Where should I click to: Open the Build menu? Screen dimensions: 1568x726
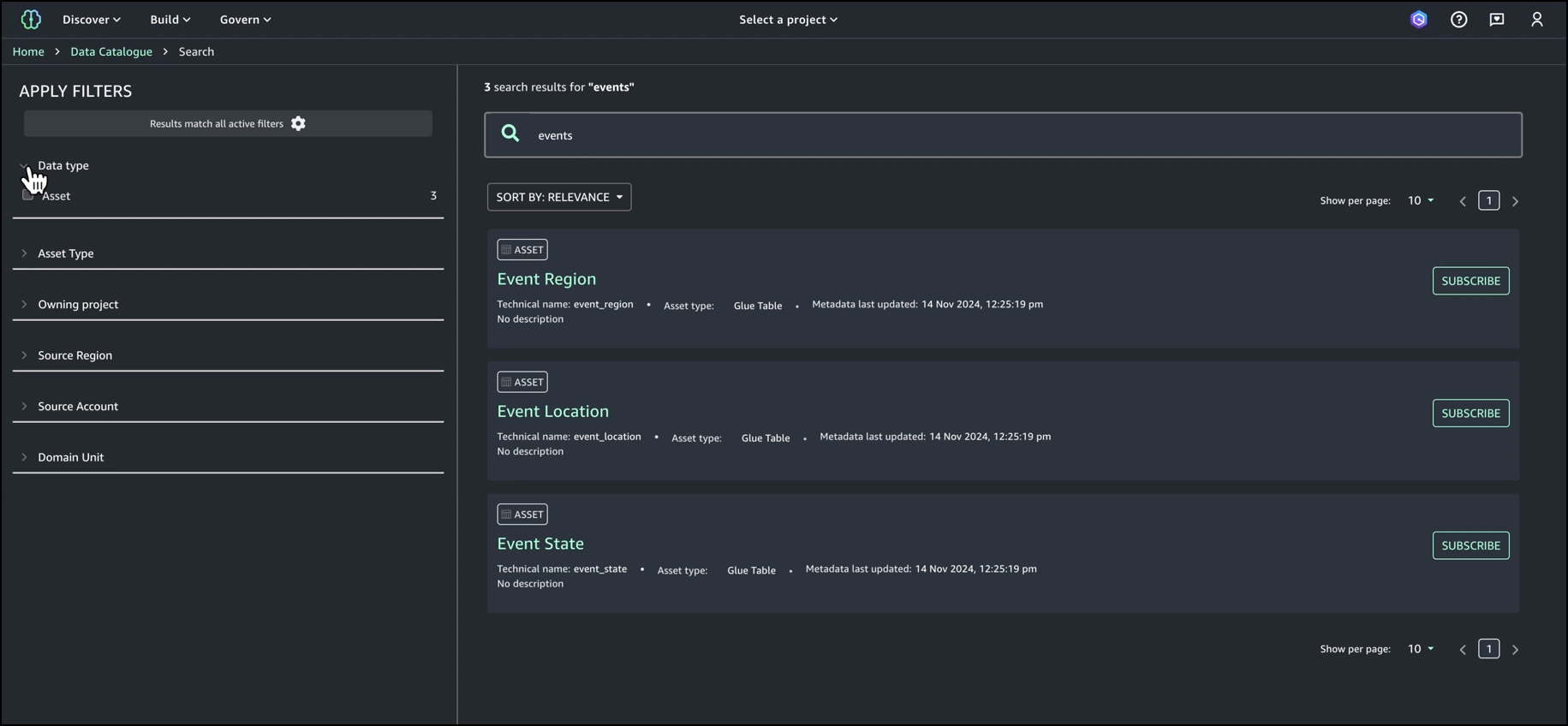pyautogui.click(x=170, y=19)
